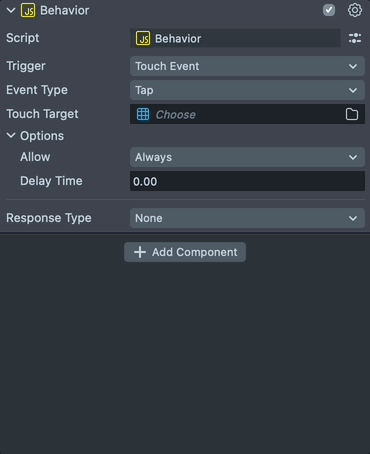Click the Behavior component title
The height and width of the screenshot is (454, 370).
click(x=65, y=10)
